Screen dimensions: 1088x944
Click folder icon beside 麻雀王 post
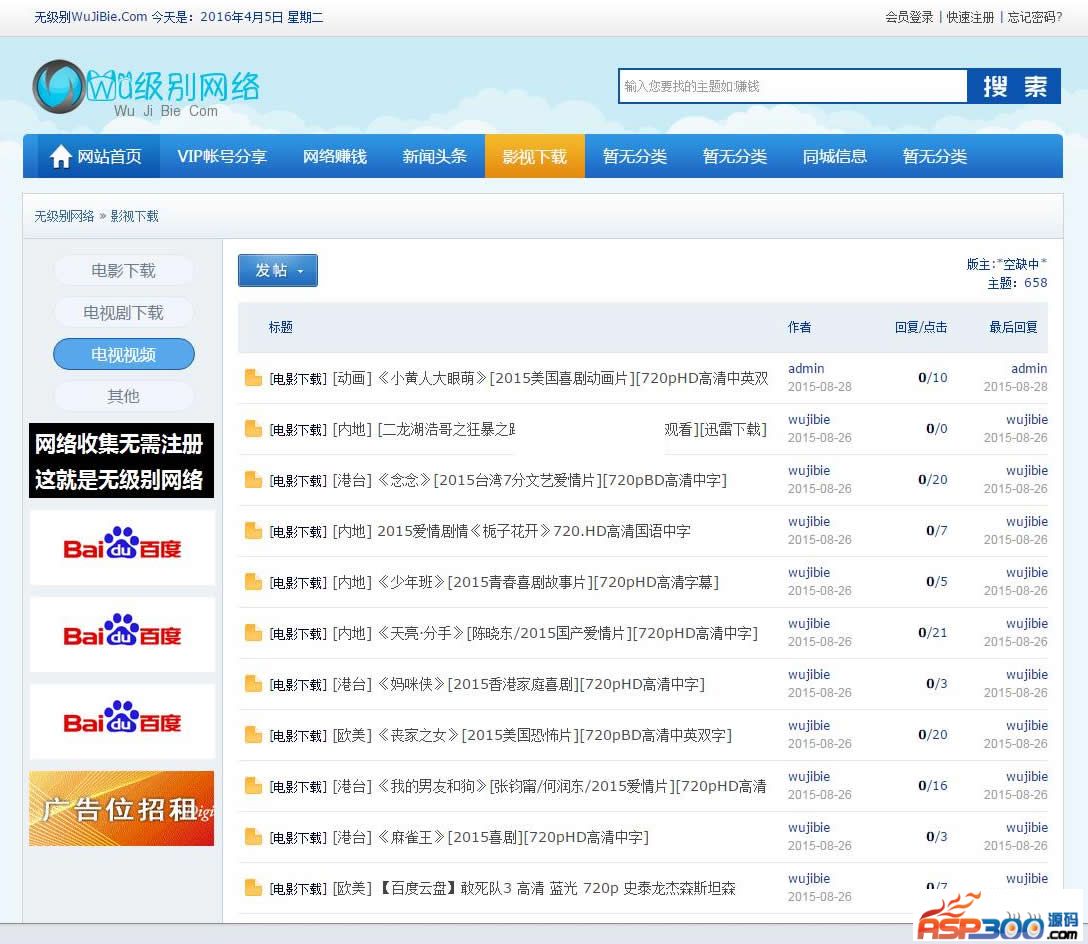(x=253, y=837)
